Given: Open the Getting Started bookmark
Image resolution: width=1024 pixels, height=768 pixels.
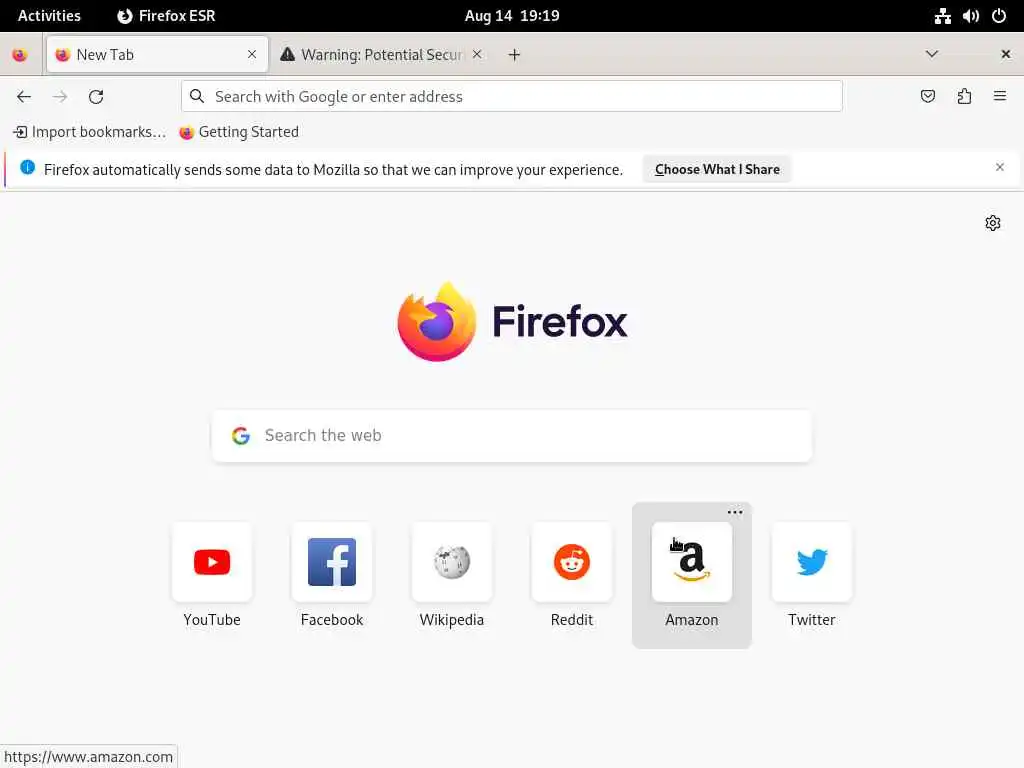Looking at the screenshot, I should 239,132.
